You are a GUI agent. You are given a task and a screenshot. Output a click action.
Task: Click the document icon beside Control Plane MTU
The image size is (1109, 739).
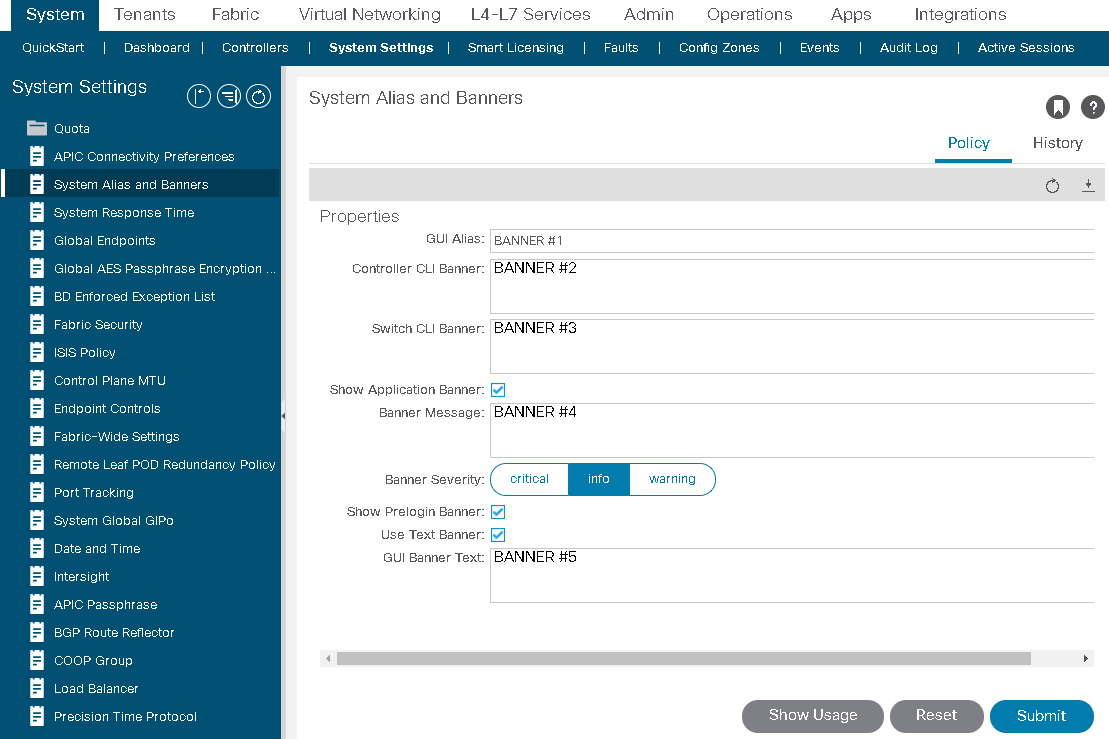click(x=37, y=380)
